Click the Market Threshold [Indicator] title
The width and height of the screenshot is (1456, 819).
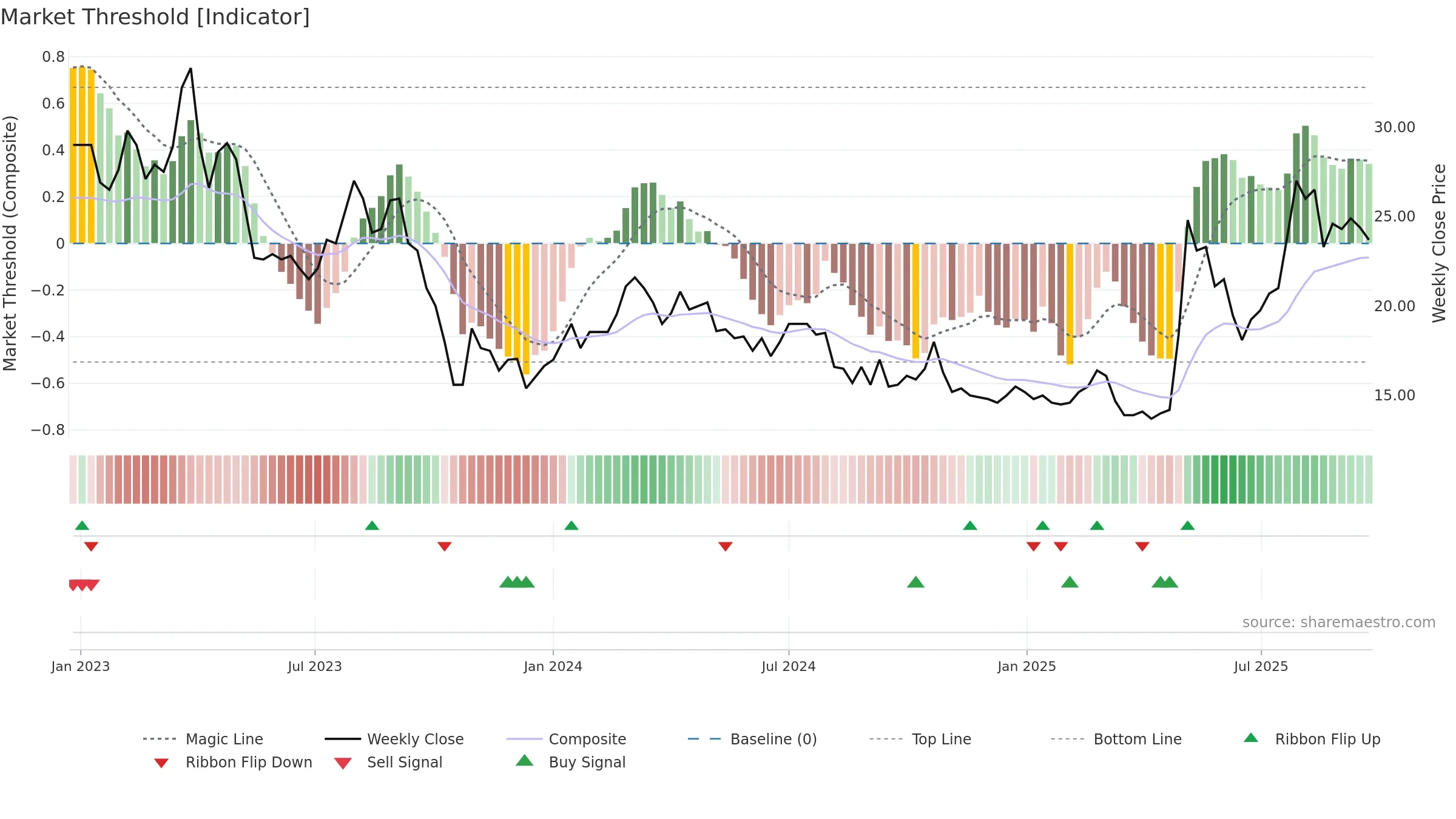pyautogui.click(x=155, y=17)
